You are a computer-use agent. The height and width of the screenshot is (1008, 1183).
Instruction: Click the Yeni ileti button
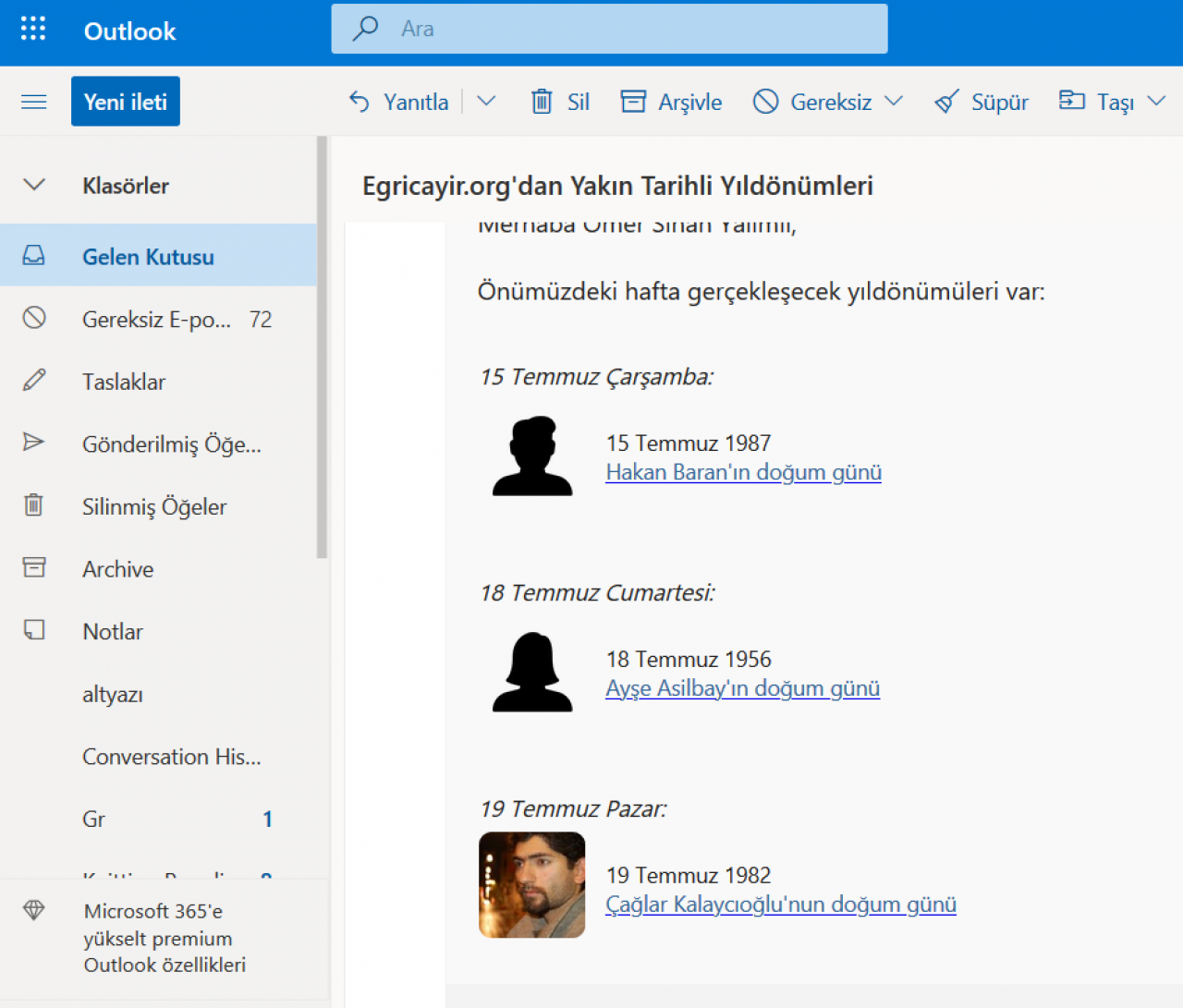[x=126, y=102]
